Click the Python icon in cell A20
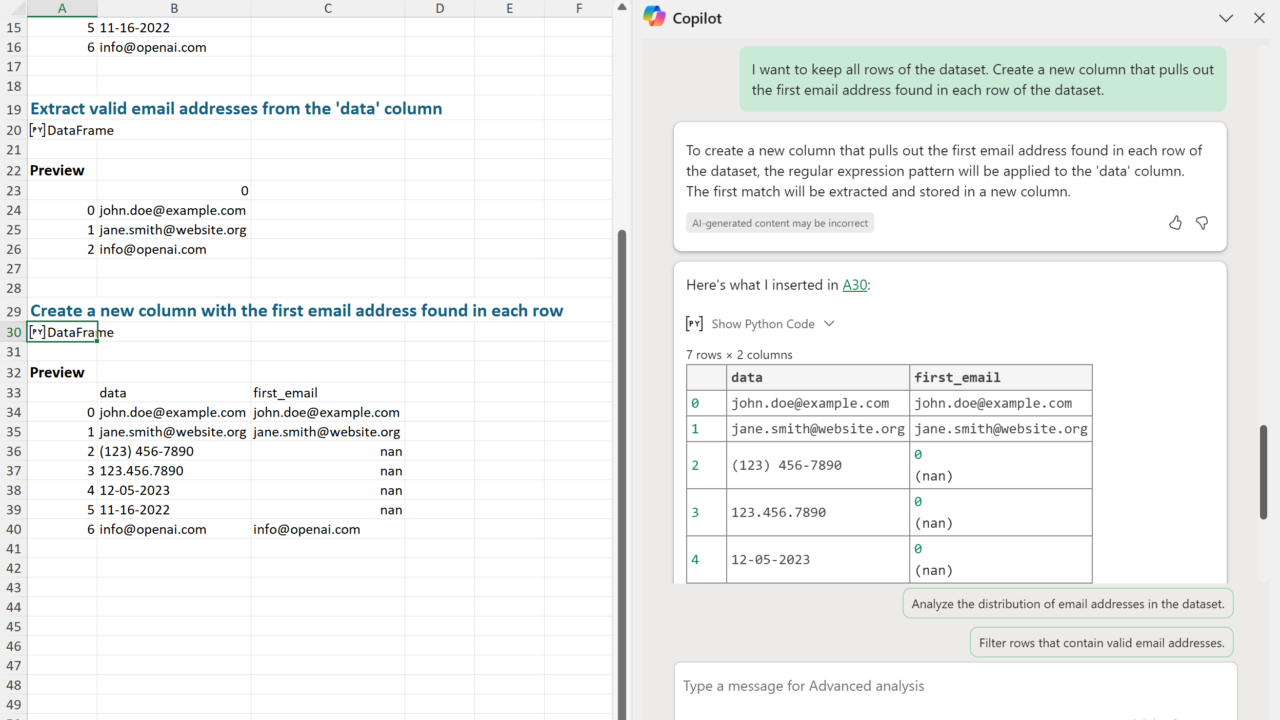Image resolution: width=1280 pixels, height=720 pixels. [37, 130]
